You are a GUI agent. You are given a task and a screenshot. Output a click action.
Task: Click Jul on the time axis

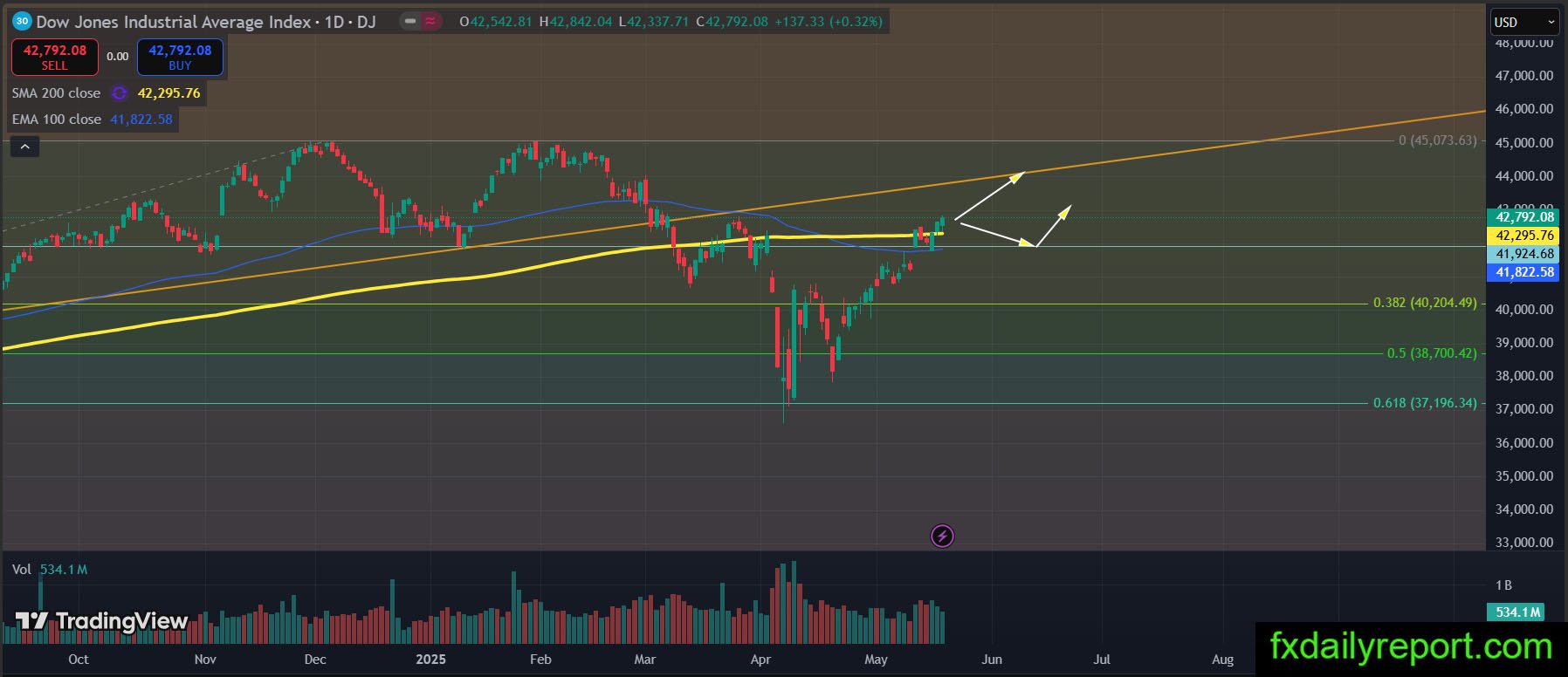[x=1102, y=660]
